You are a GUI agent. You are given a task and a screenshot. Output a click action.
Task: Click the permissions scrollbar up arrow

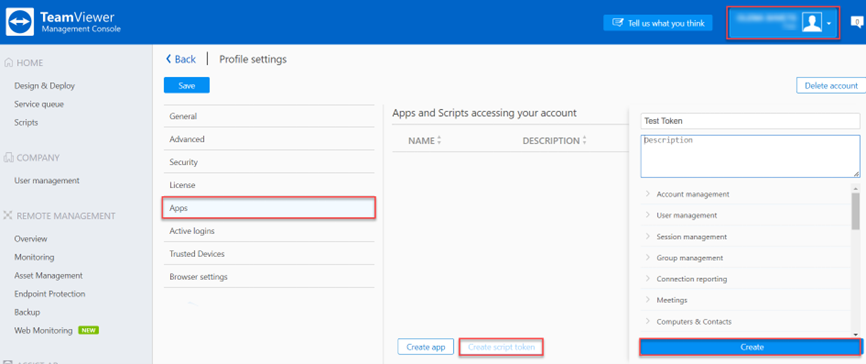[x=856, y=188]
